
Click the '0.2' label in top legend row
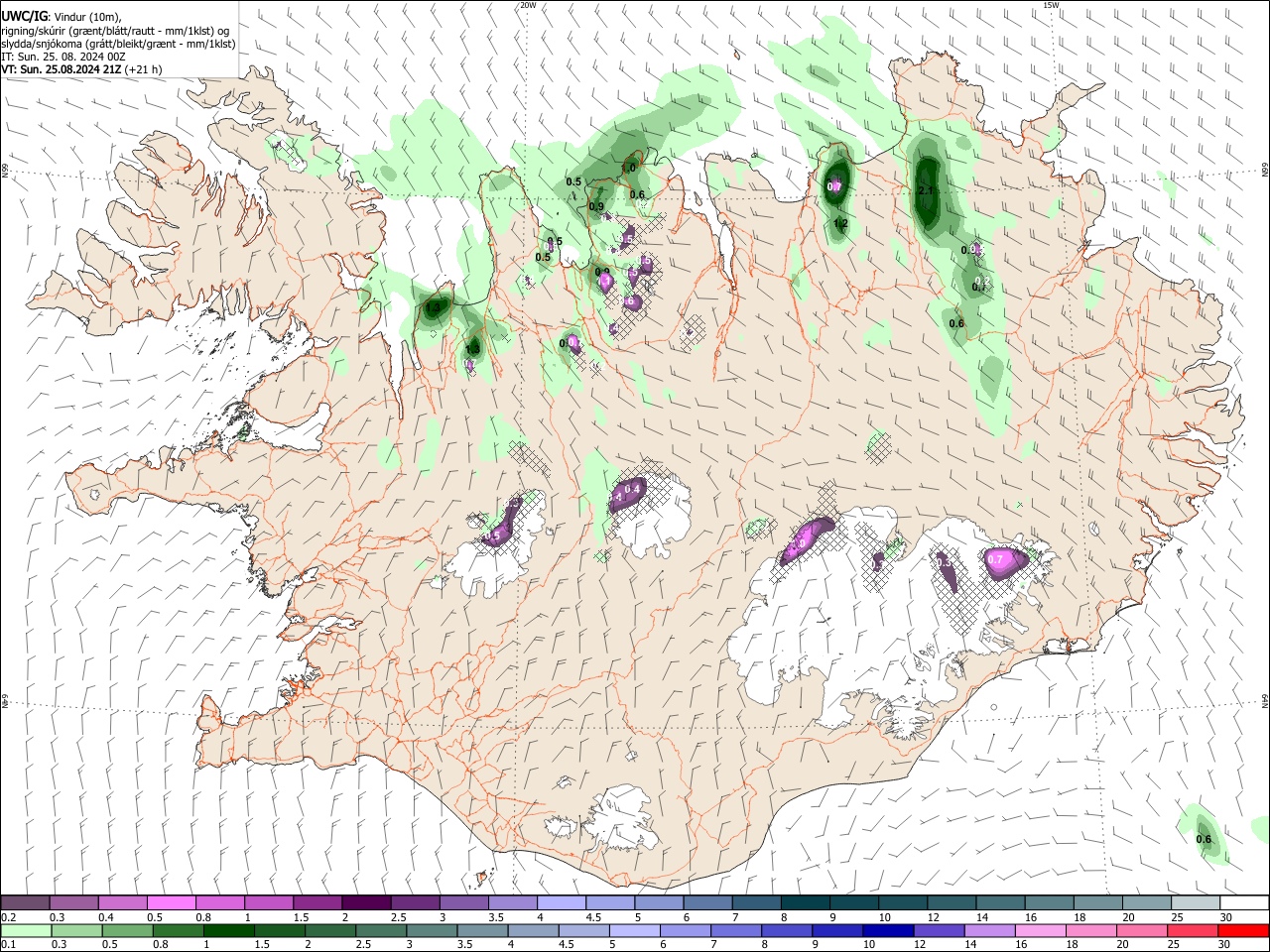[x=9, y=917]
